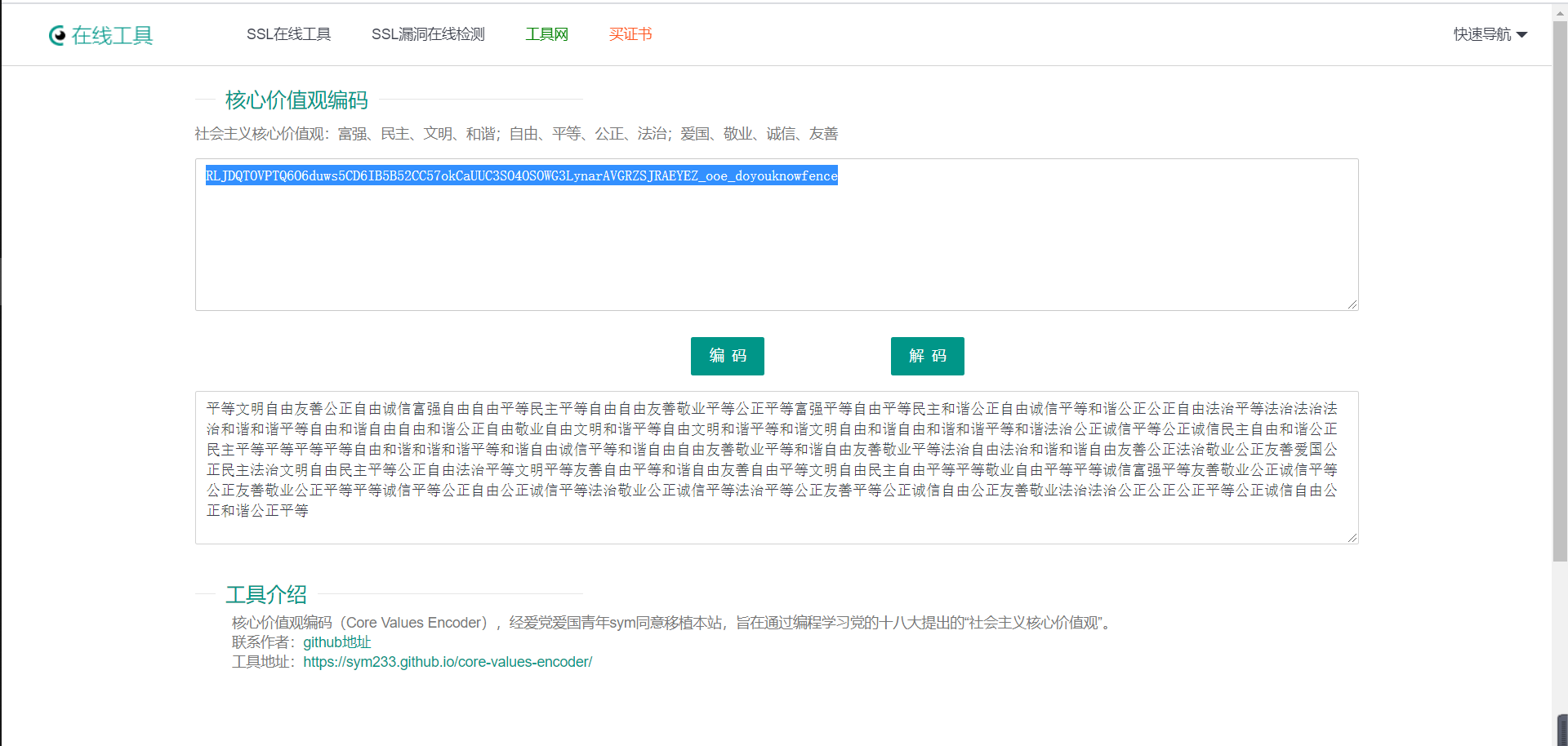Click the 编码 encode button
Screen dimensions: 1568x746
(x=728, y=356)
